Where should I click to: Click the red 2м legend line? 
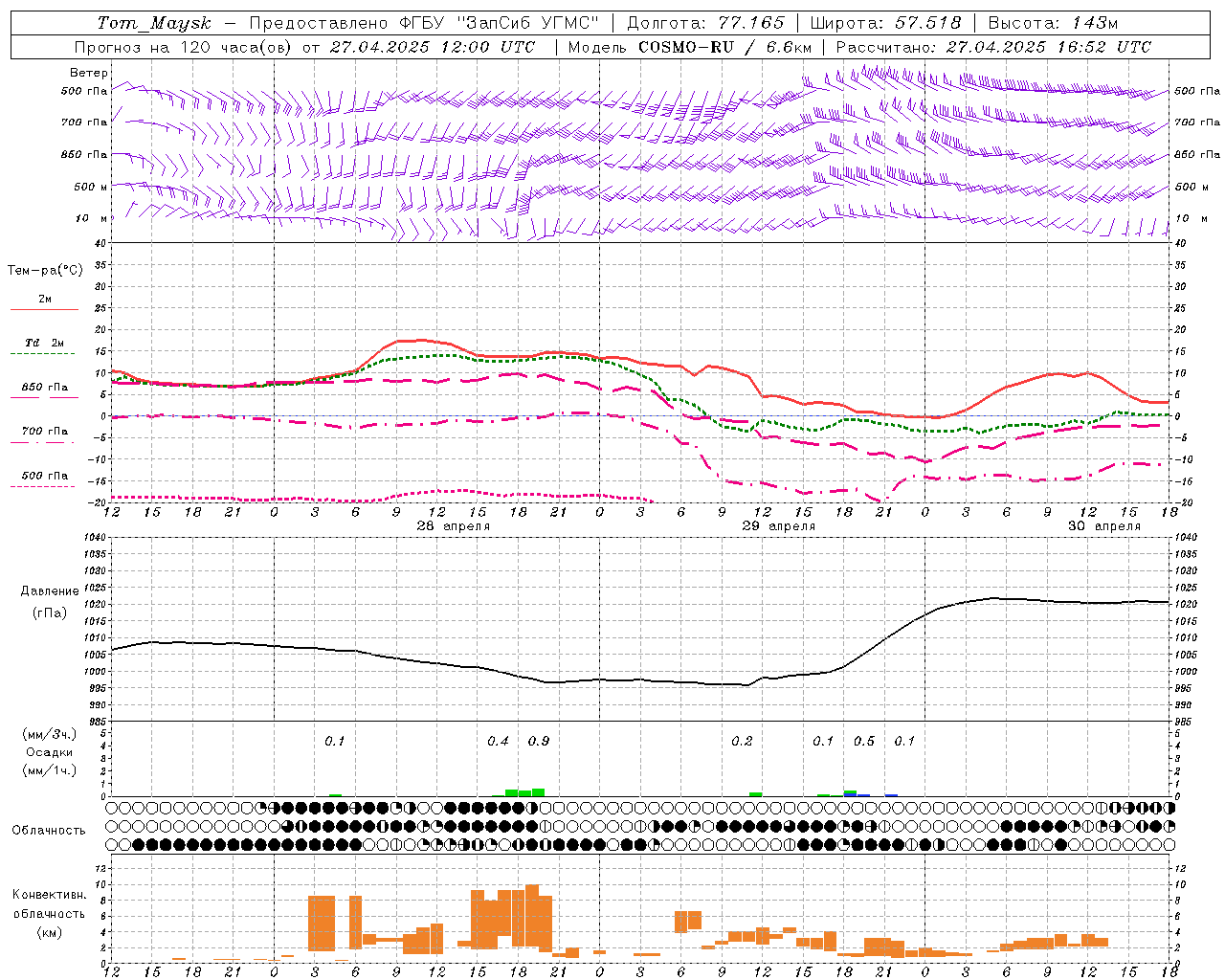pos(44,310)
